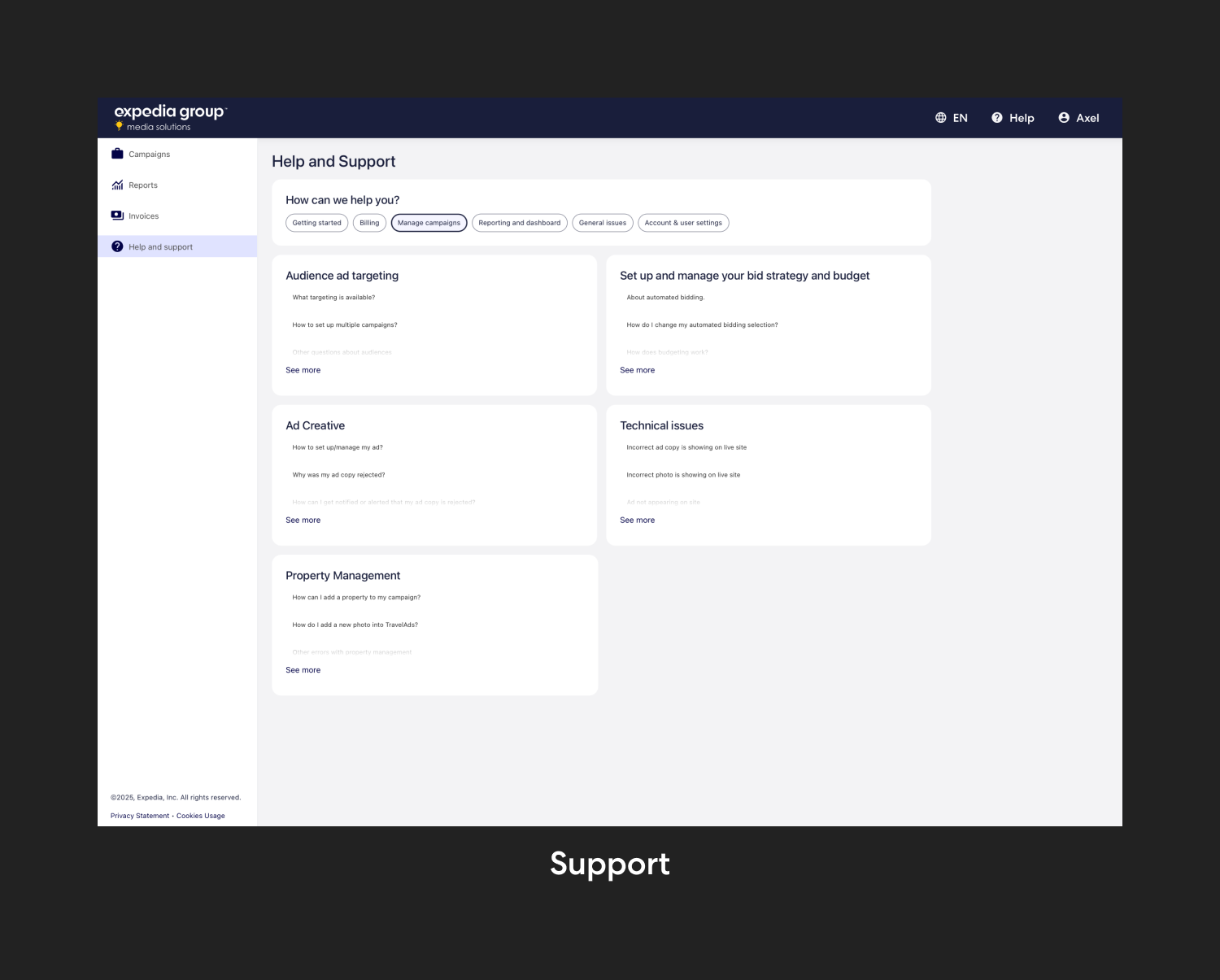Click the Invoices icon in the sidebar
The height and width of the screenshot is (980, 1220).
pos(117,216)
